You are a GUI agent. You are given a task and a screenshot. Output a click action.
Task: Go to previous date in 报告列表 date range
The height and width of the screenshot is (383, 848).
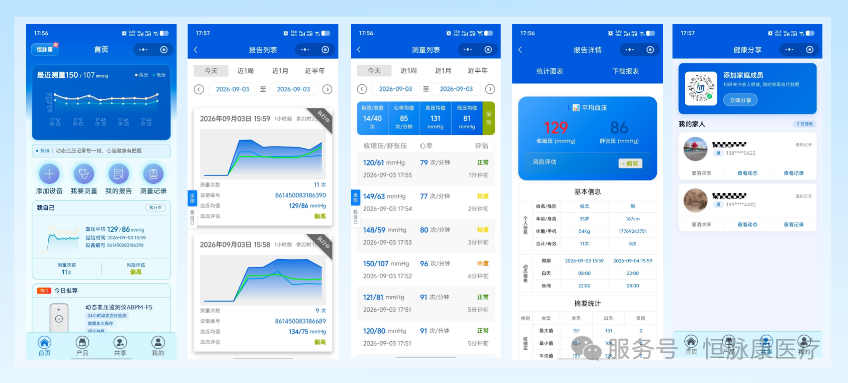[198, 89]
